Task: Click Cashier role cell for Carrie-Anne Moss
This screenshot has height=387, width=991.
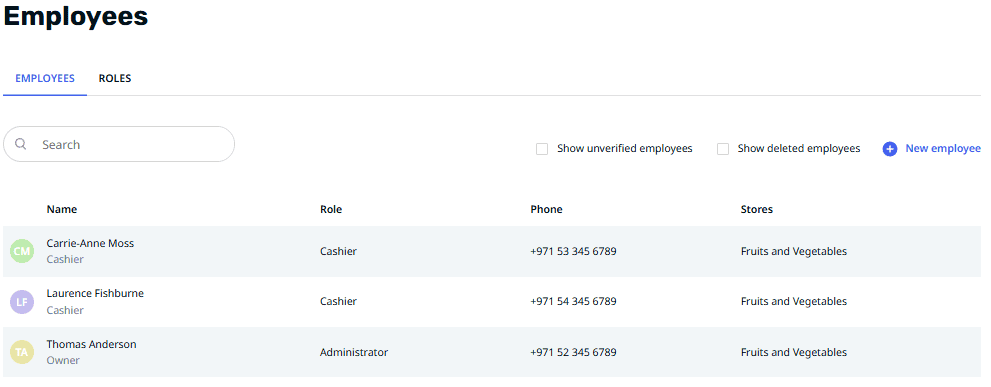Action: click(339, 252)
